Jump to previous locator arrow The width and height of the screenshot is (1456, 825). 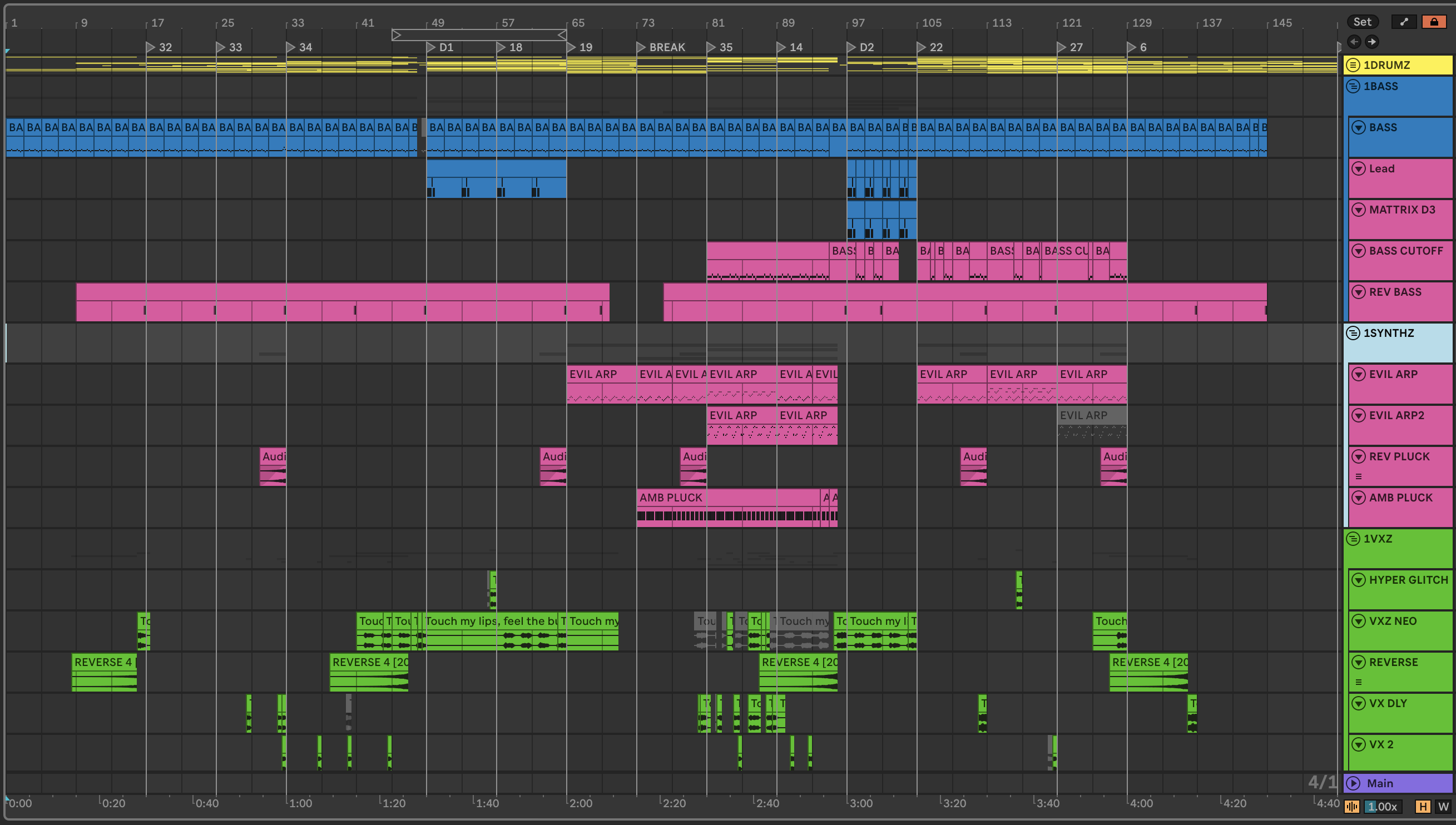(x=1354, y=41)
